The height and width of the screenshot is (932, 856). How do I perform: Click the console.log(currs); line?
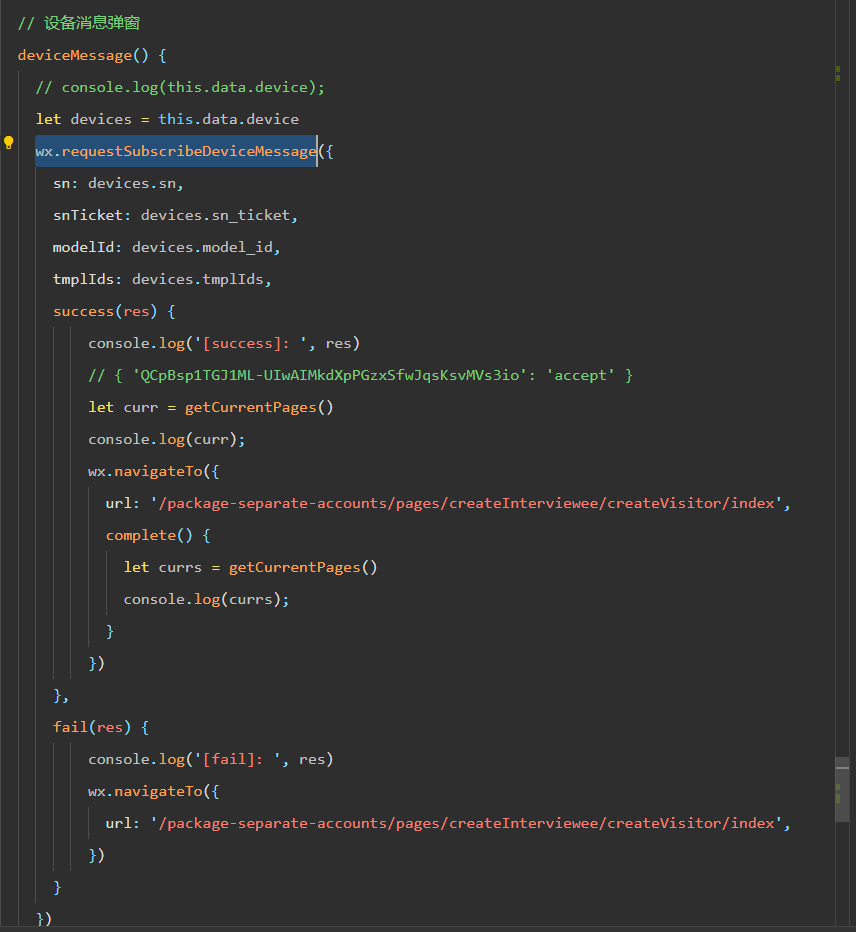(x=206, y=600)
